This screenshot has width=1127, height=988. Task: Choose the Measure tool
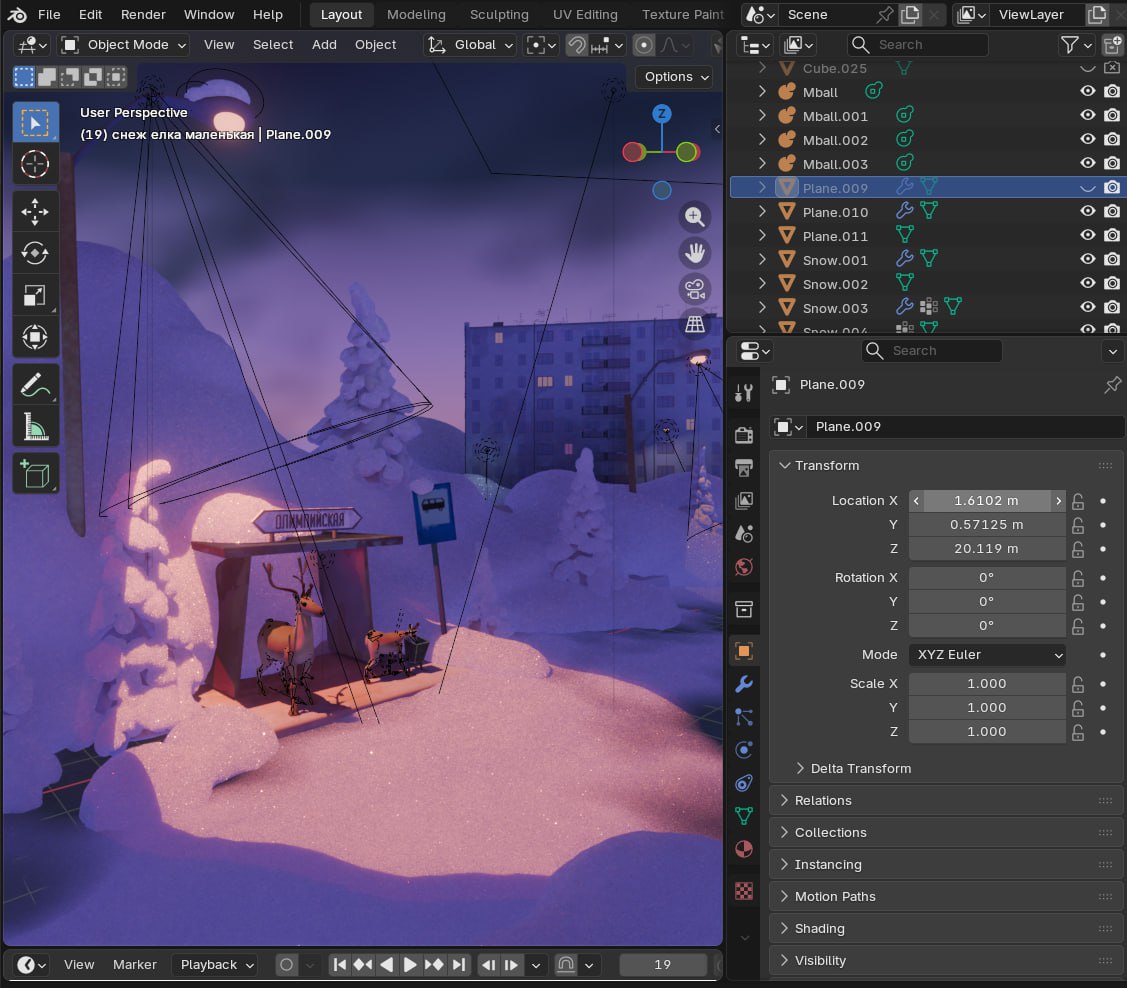point(35,427)
